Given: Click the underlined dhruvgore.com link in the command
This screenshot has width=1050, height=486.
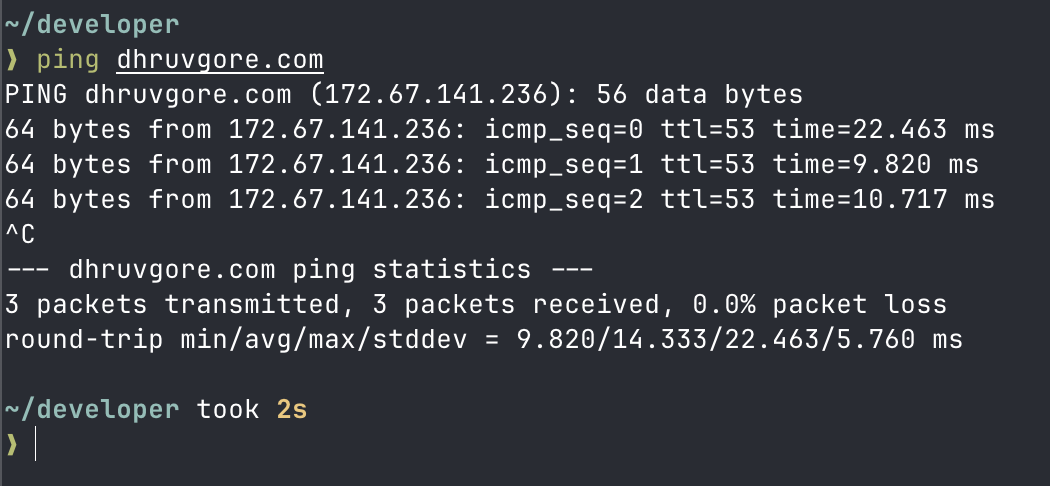Looking at the screenshot, I should click(x=220, y=59).
